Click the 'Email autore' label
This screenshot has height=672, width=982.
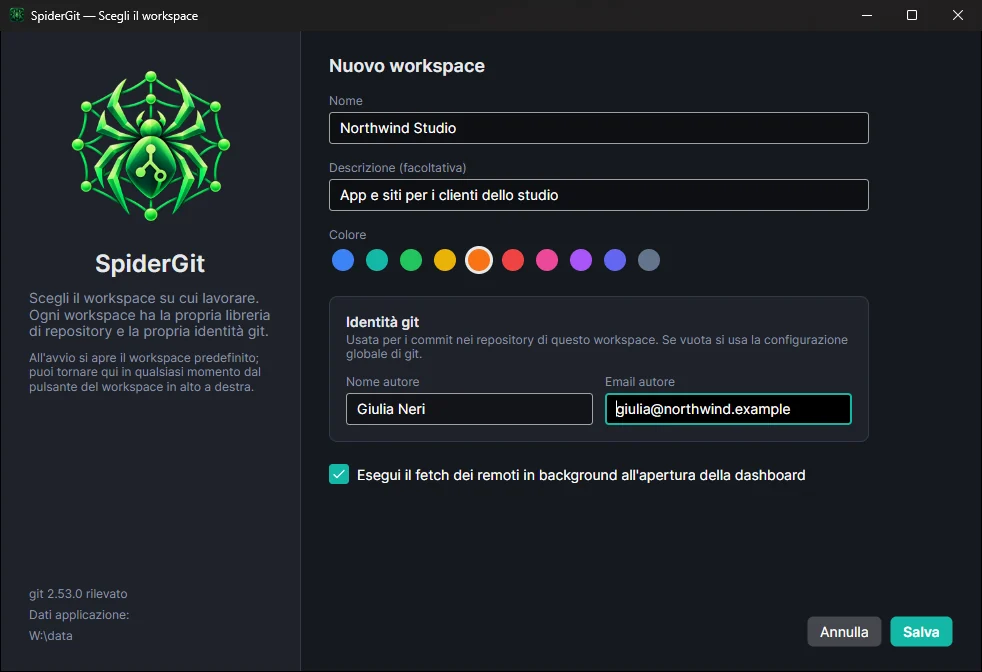point(640,381)
